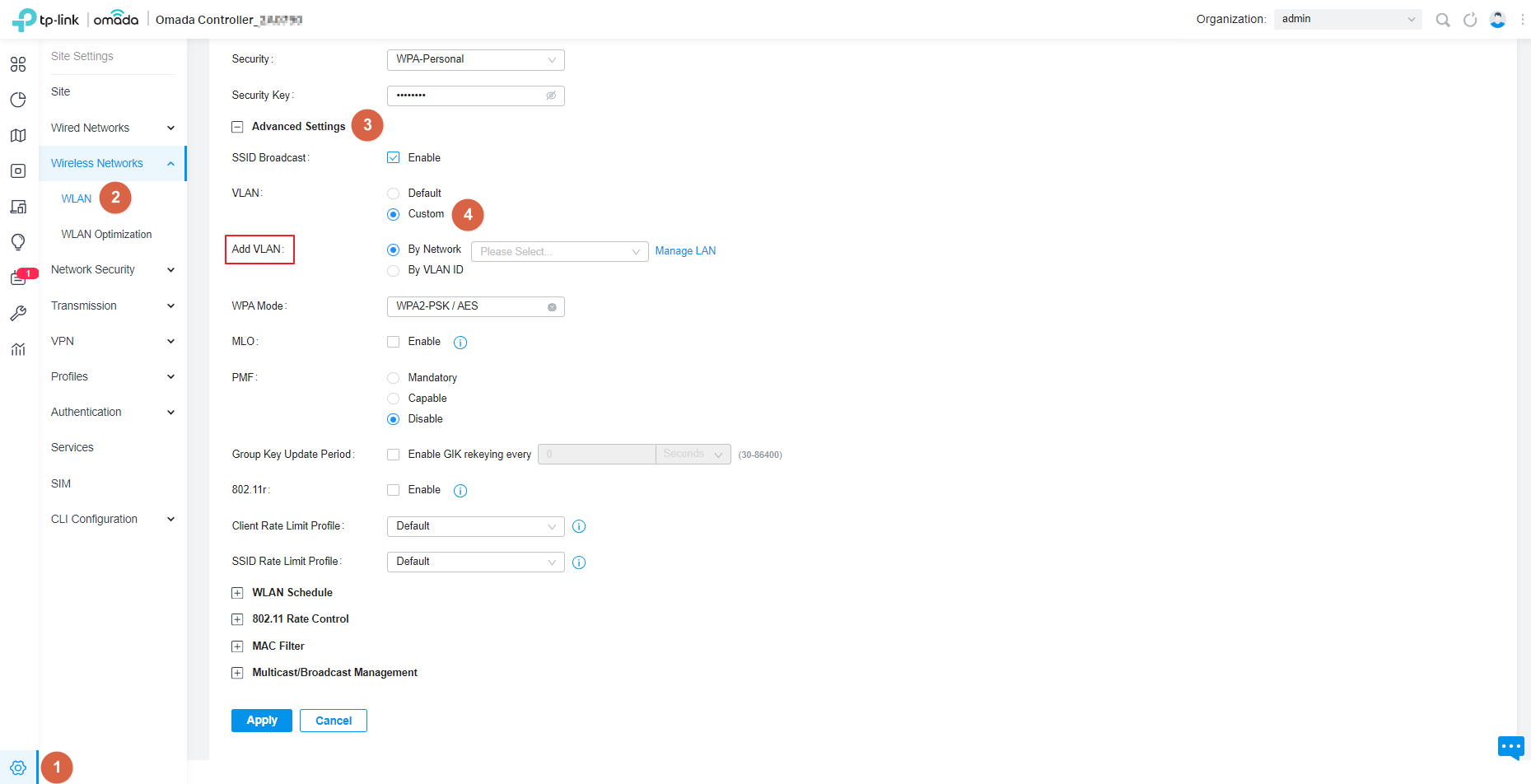The image size is (1531, 784).
Task: Select the Custom VLAN radio button
Action: click(394, 214)
